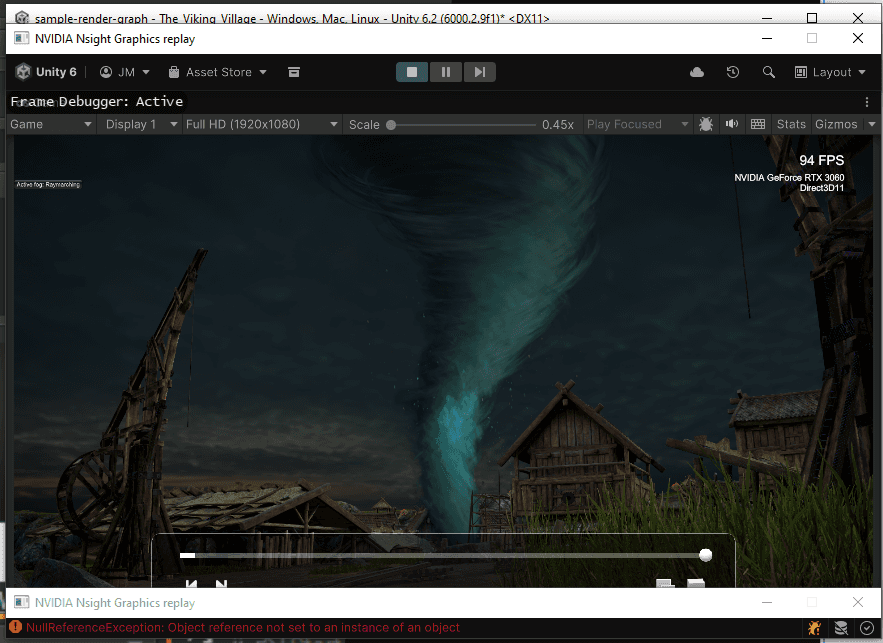This screenshot has height=643, width=883.
Task: Open the undo history icon
Action: click(x=733, y=72)
